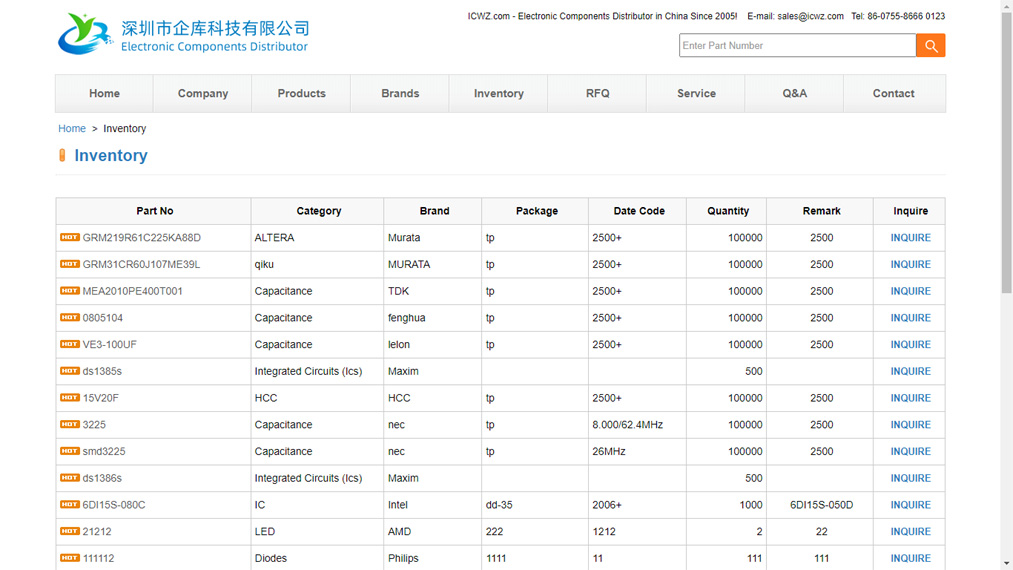Open part VE3-100UF

(109, 344)
